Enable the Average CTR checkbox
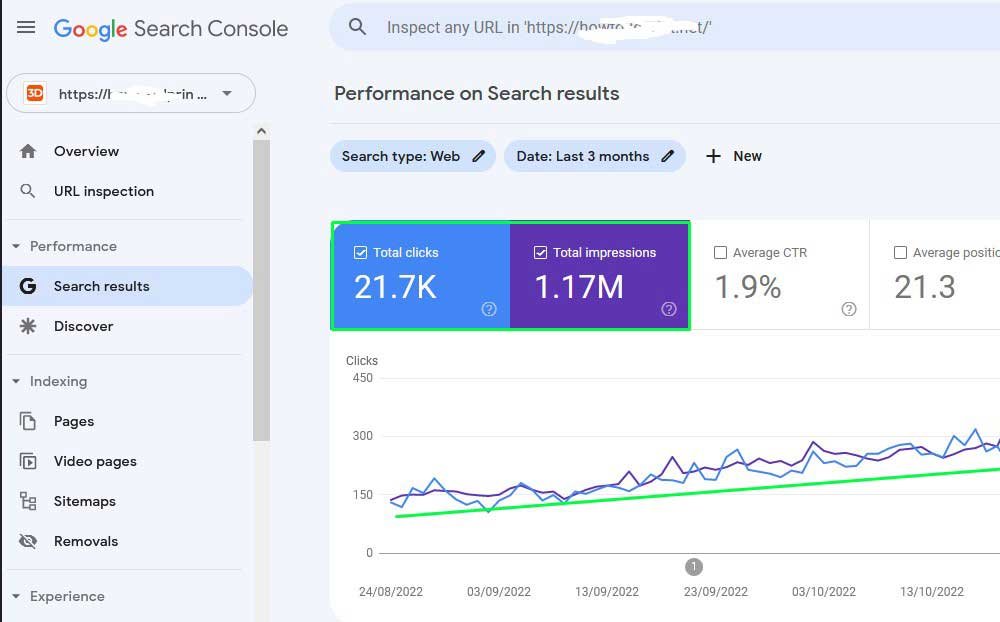 (x=720, y=253)
